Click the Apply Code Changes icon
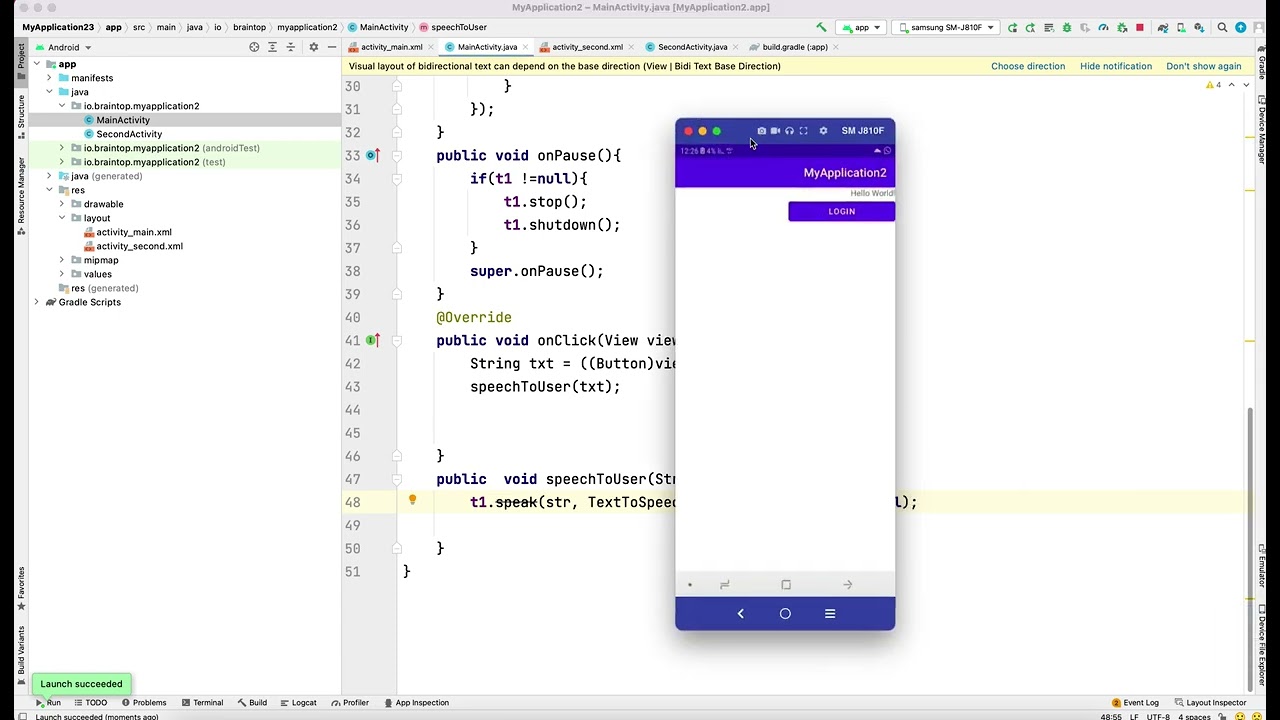The width and height of the screenshot is (1280, 720). [1049, 27]
